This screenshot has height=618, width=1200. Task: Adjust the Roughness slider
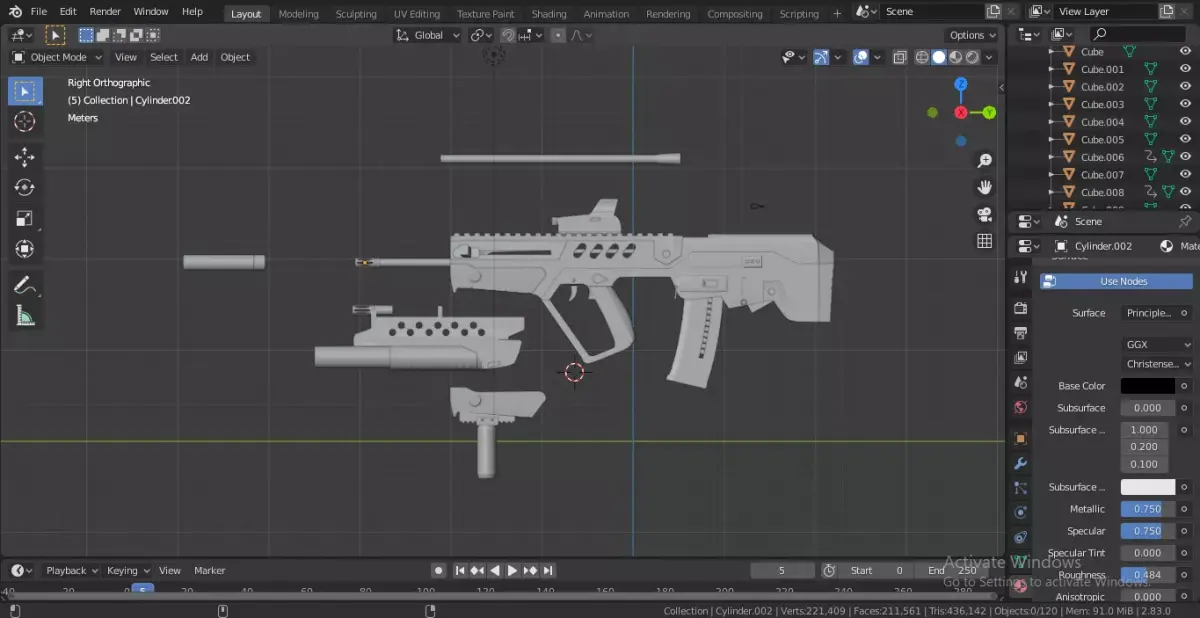1147,575
